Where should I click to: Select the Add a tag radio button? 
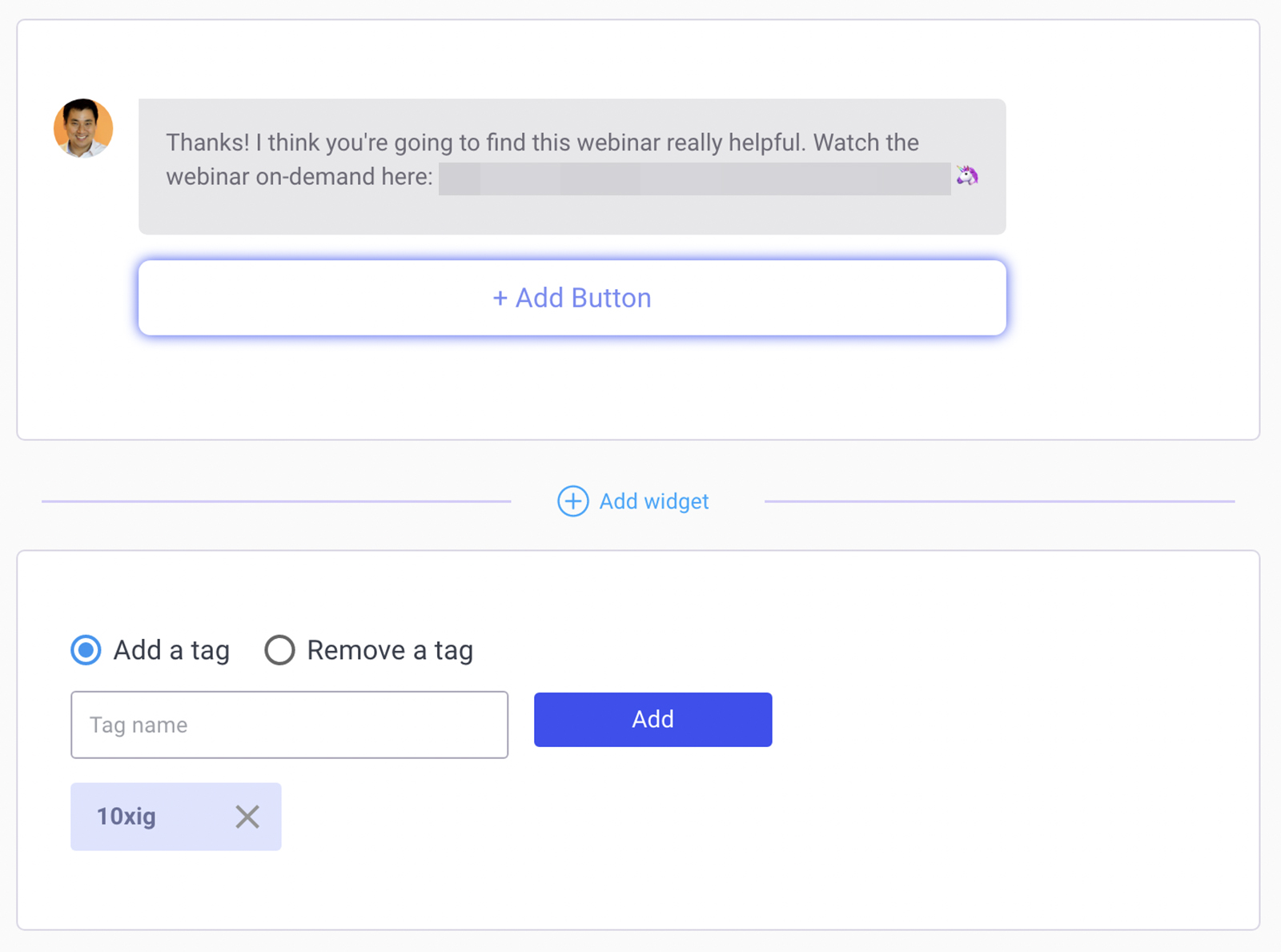(x=86, y=650)
